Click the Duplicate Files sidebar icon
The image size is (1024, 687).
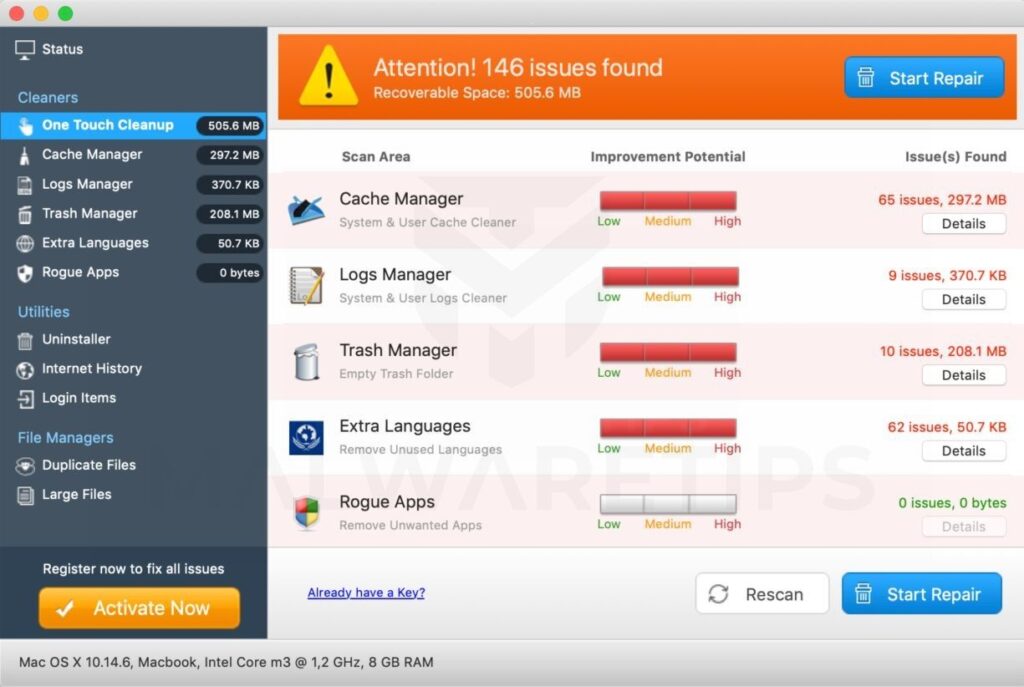click(25, 466)
